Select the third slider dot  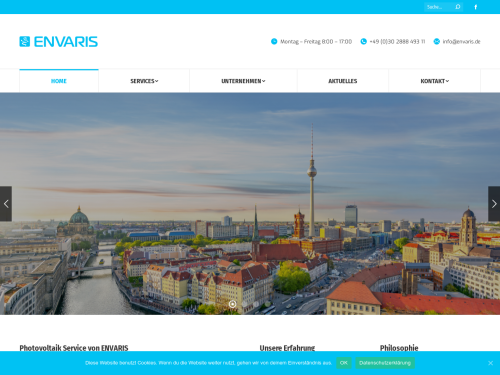point(256,304)
